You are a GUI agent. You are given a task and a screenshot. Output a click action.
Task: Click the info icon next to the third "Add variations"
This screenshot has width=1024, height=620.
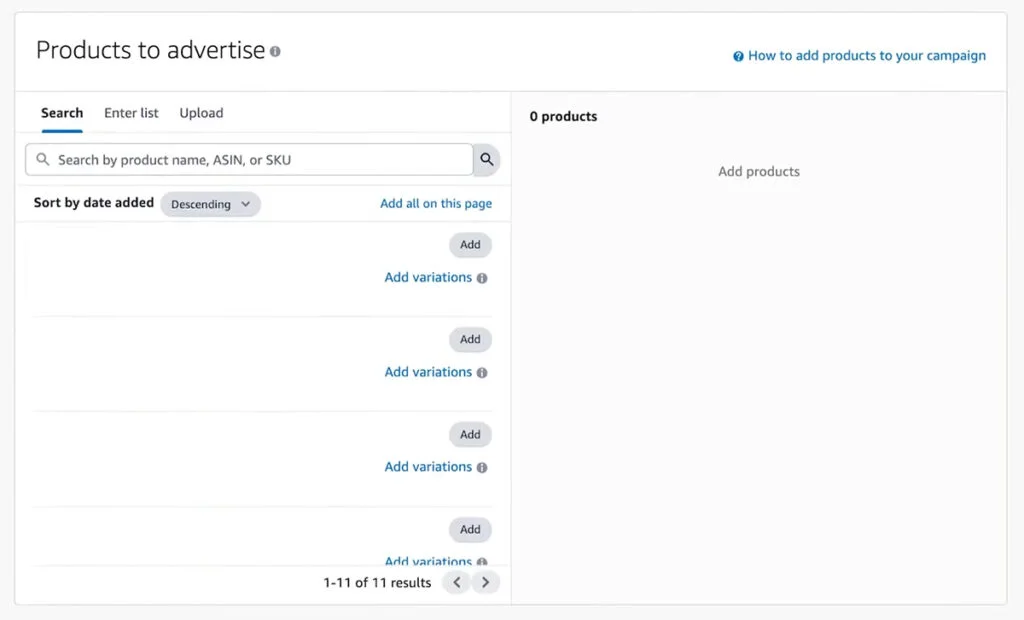(482, 467)
